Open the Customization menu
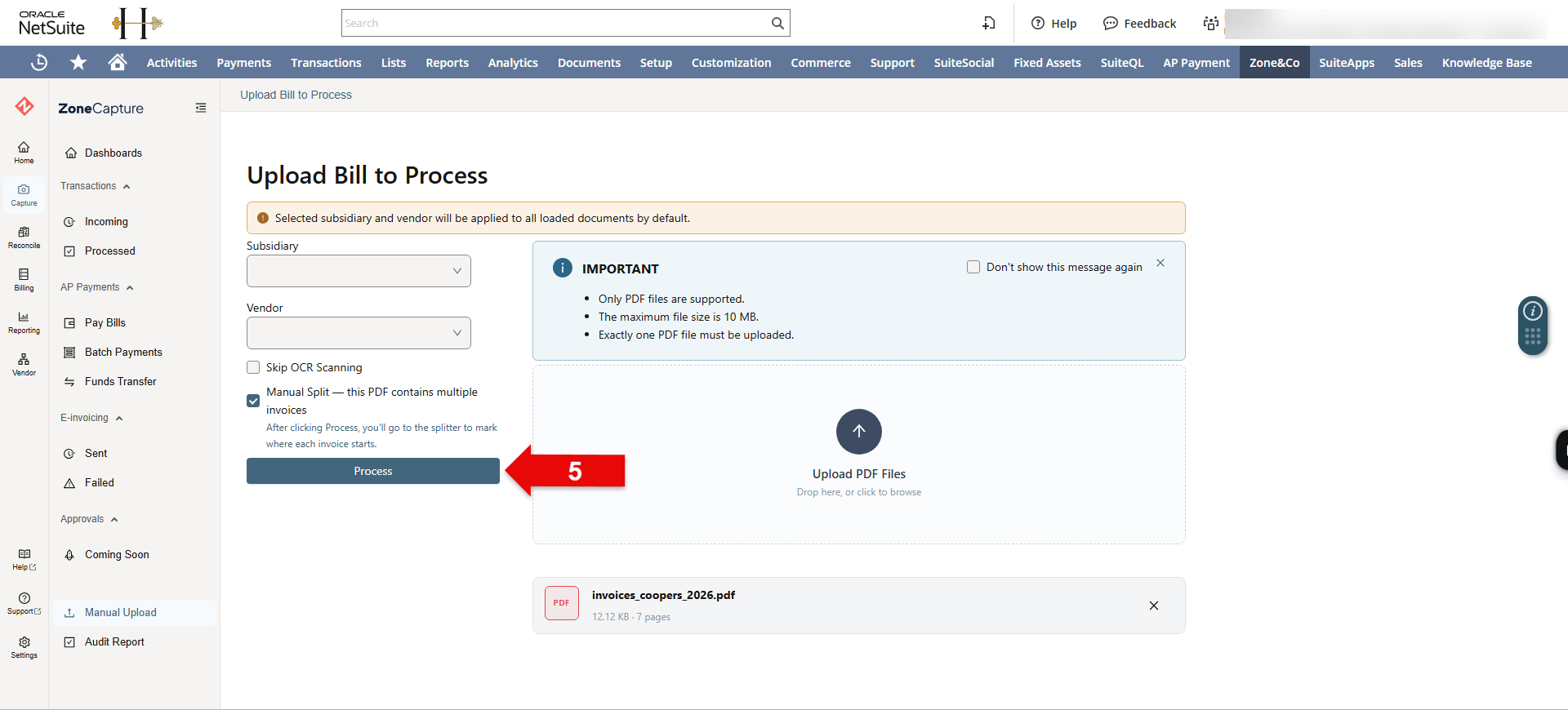The width and height of the screenshot is (1568, 710). click(x=731, y=62)
